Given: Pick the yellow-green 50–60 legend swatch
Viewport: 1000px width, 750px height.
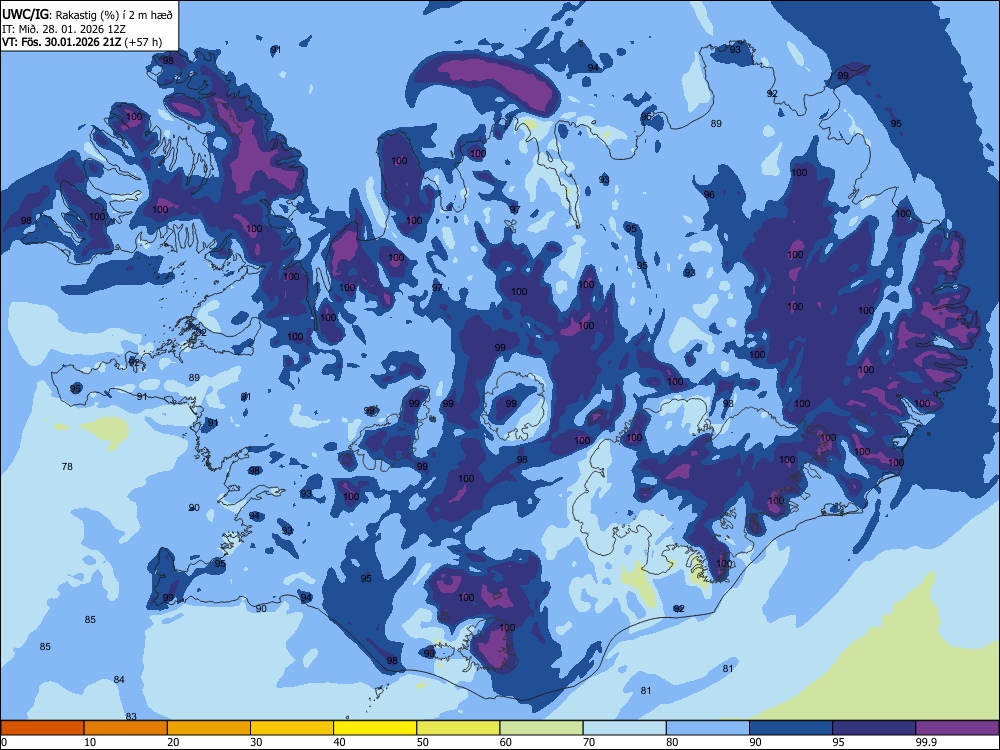Looking at the screenshot, I should [x=459, y=728].
